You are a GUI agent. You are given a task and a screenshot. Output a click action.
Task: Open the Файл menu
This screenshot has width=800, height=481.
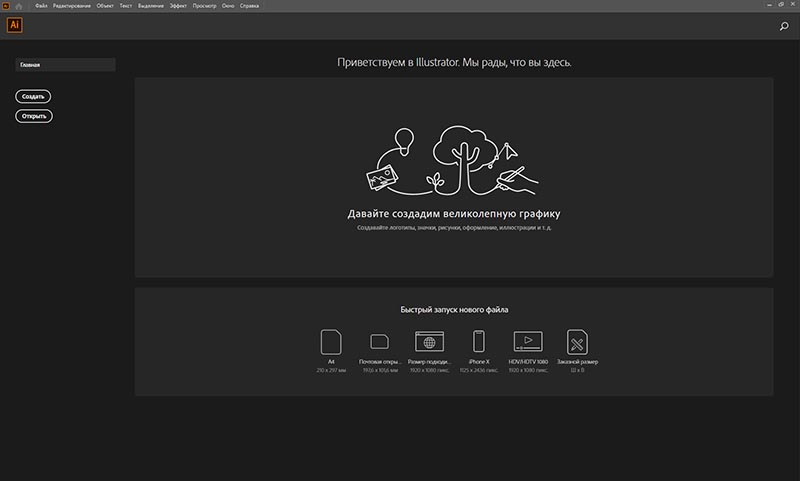tap(41, 6)
